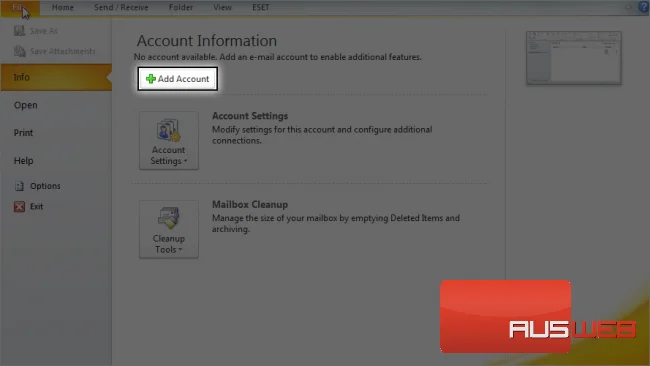Open the File tab
The height and width of the screenshot is (366, 650).
point(20,8)
